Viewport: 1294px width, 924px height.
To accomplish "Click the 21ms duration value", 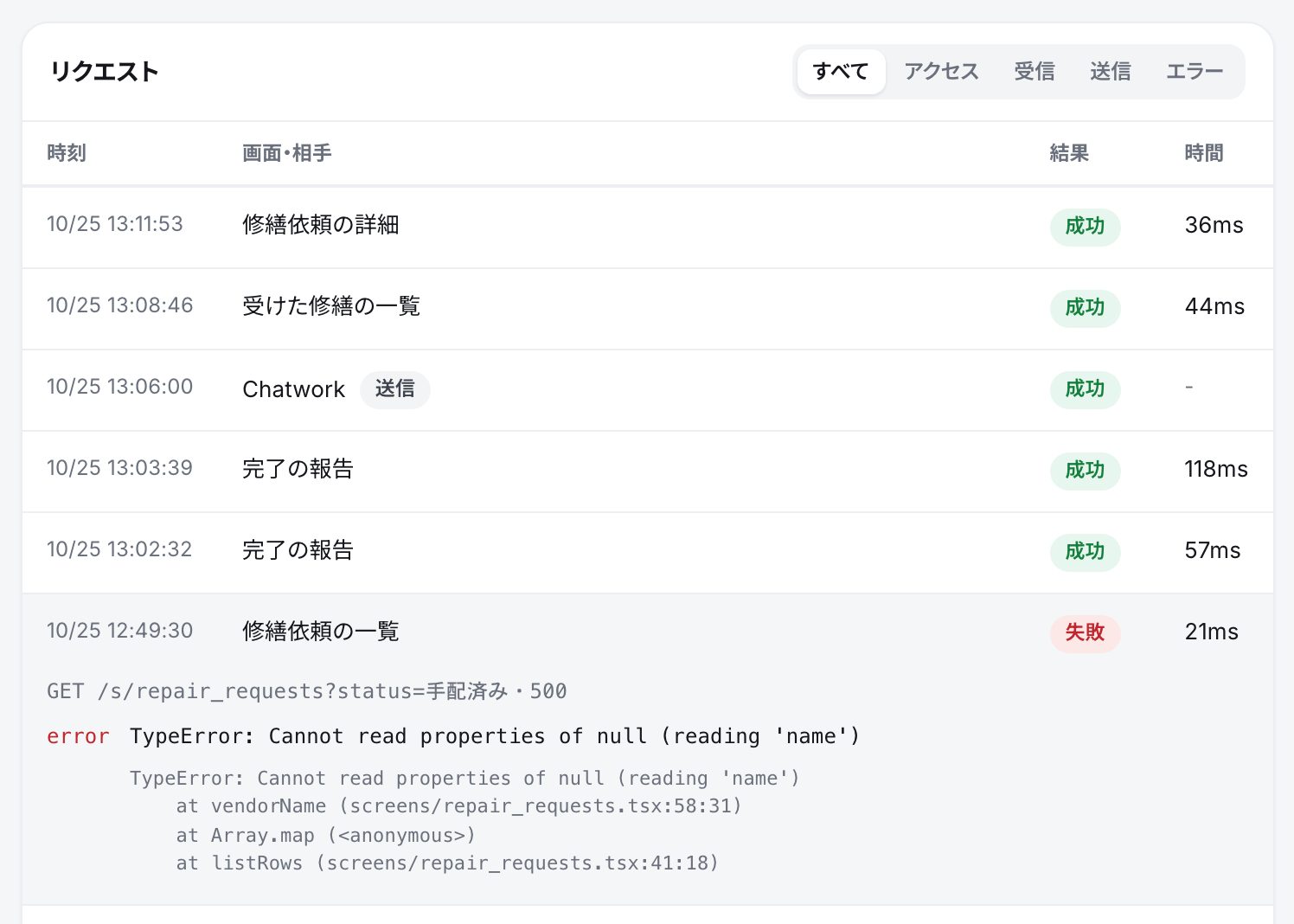I will [x=1211, y=632].
